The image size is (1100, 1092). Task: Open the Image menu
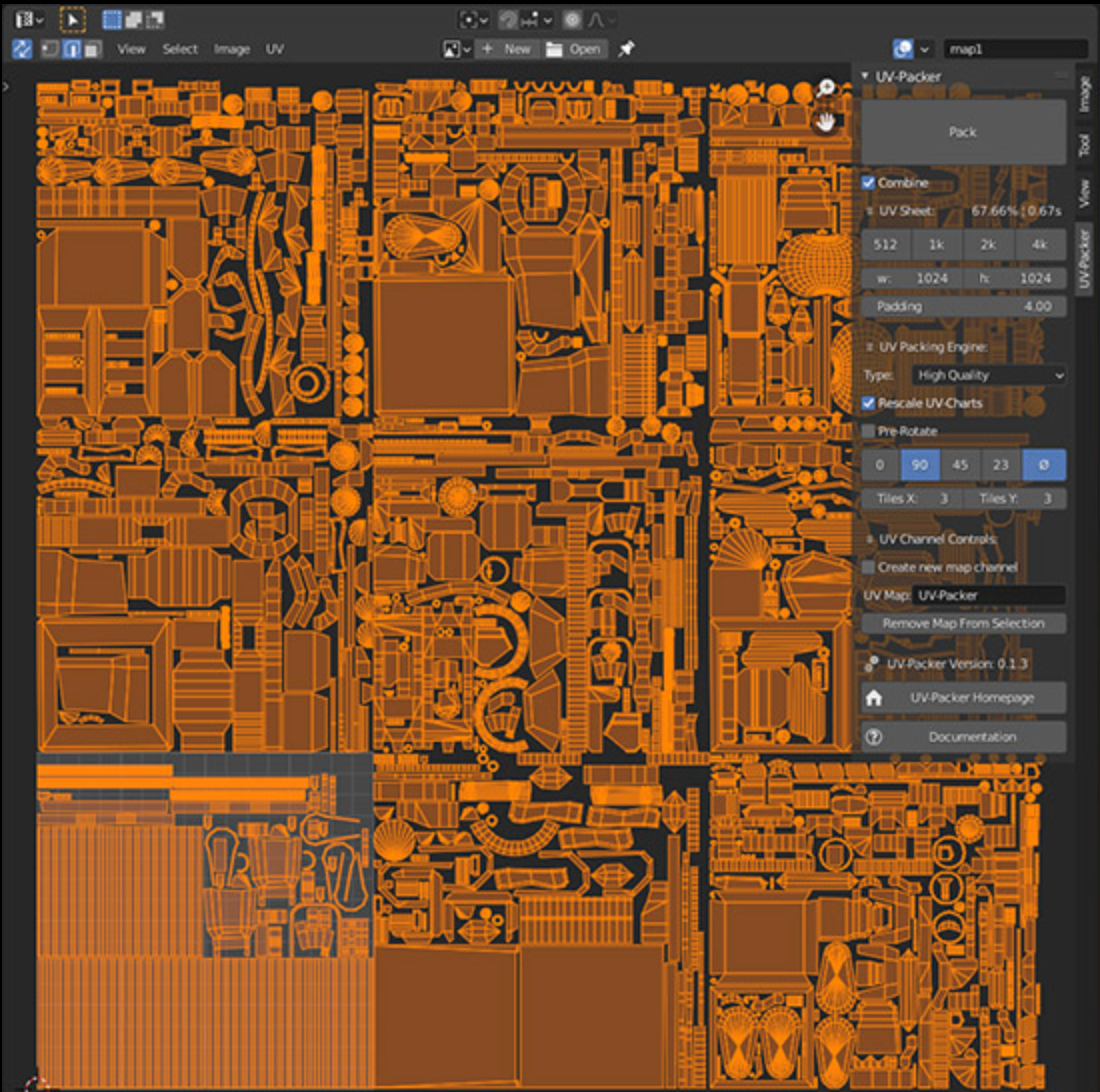(x=232, y=49)
